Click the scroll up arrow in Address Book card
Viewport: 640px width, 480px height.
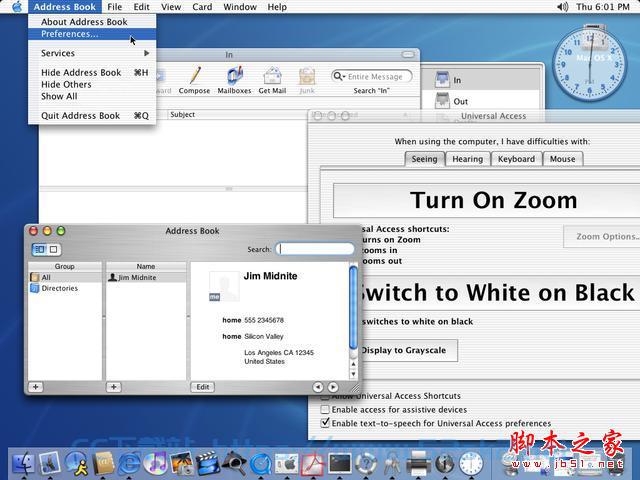pos(353,364)
